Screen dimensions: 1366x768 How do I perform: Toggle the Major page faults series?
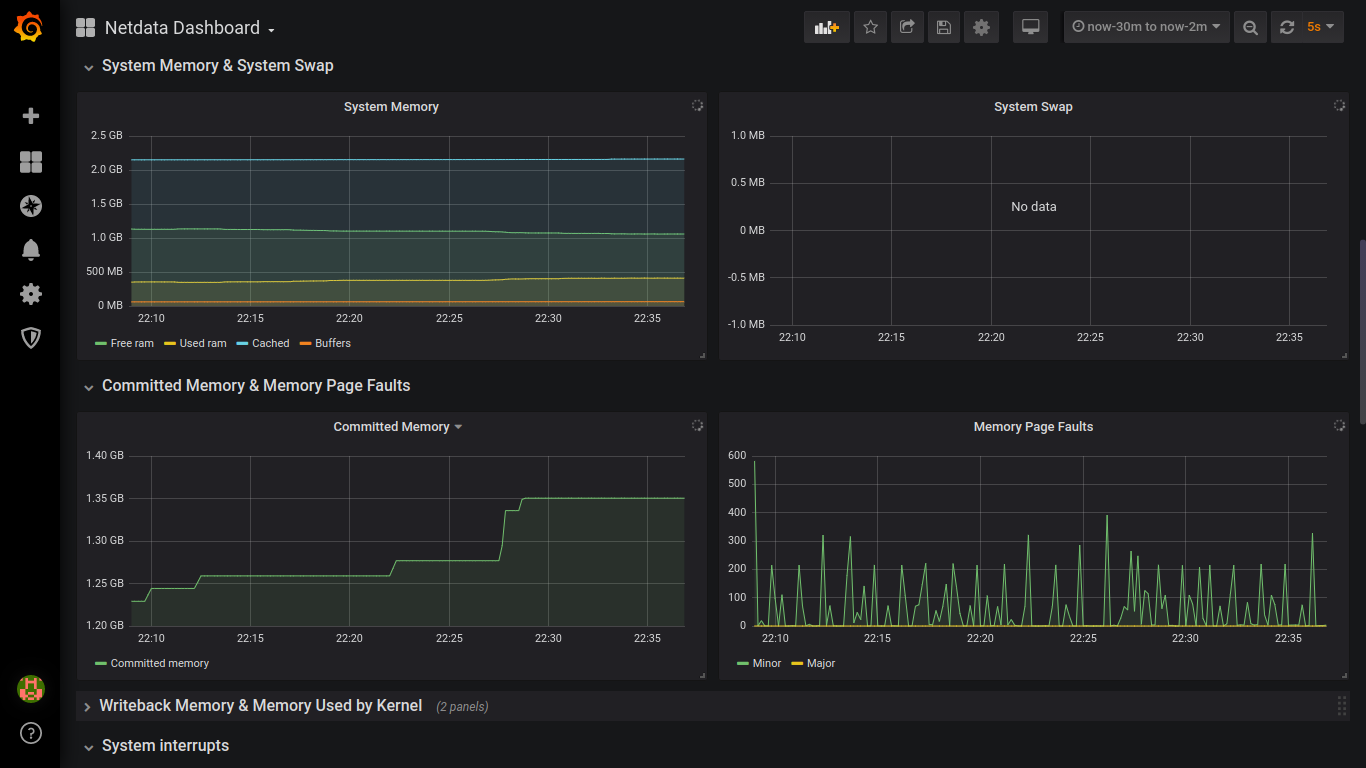(821, 663)
